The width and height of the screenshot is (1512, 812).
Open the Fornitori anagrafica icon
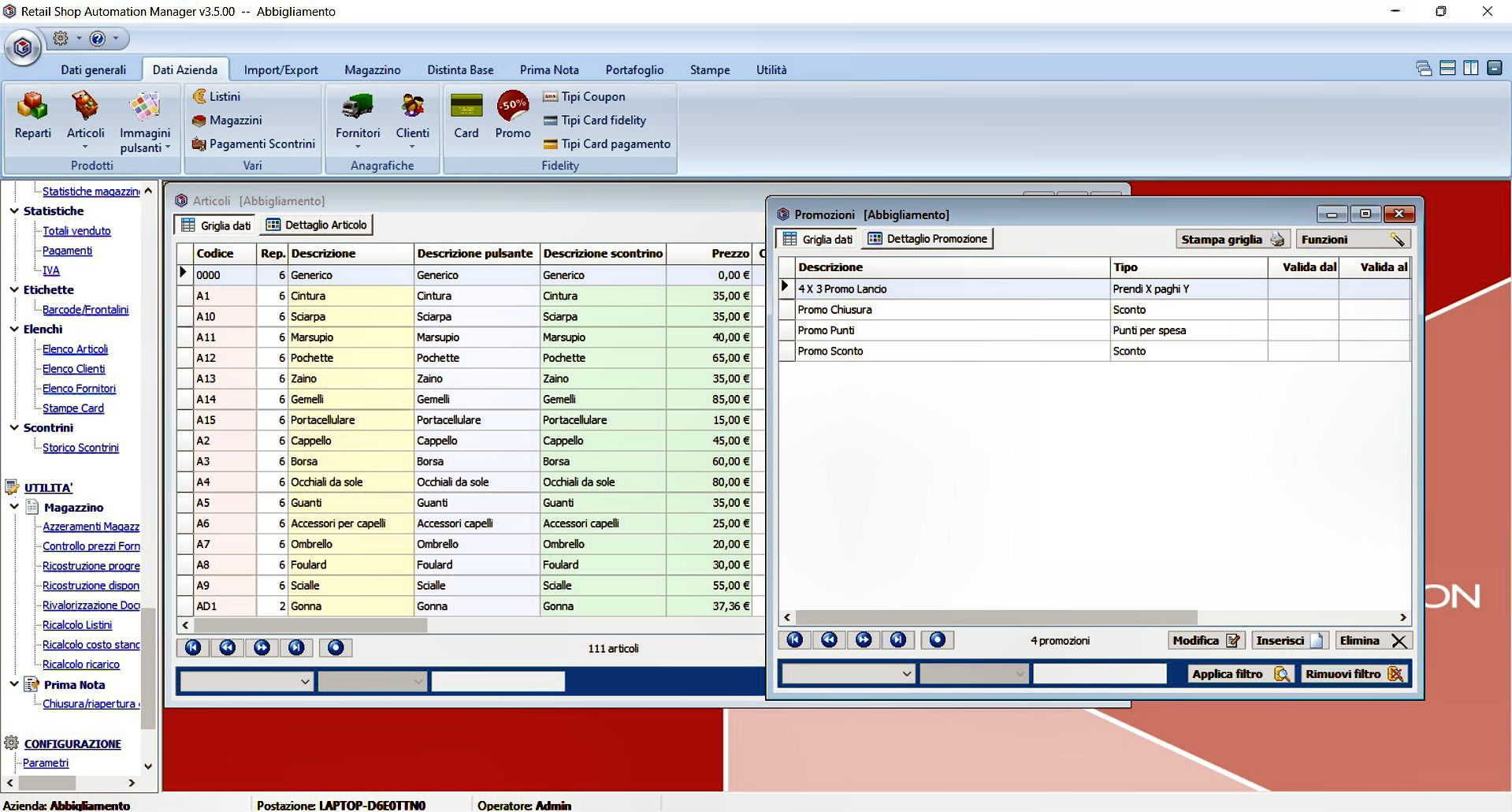358,119
